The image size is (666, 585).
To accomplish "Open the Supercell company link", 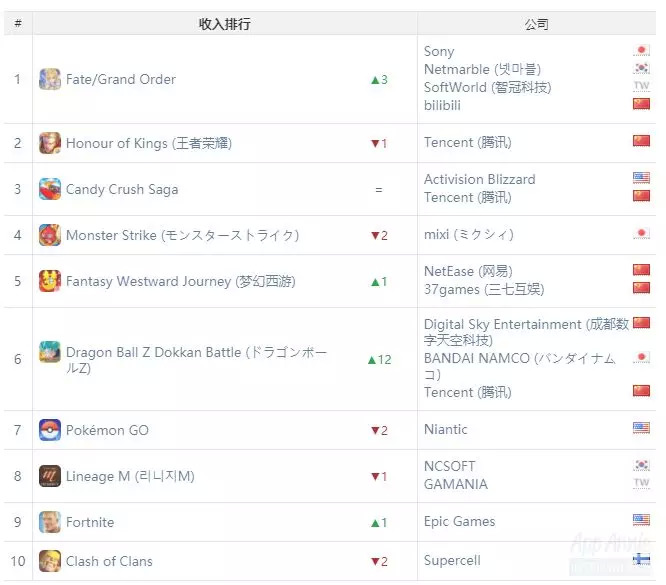I will coord(453,561).
